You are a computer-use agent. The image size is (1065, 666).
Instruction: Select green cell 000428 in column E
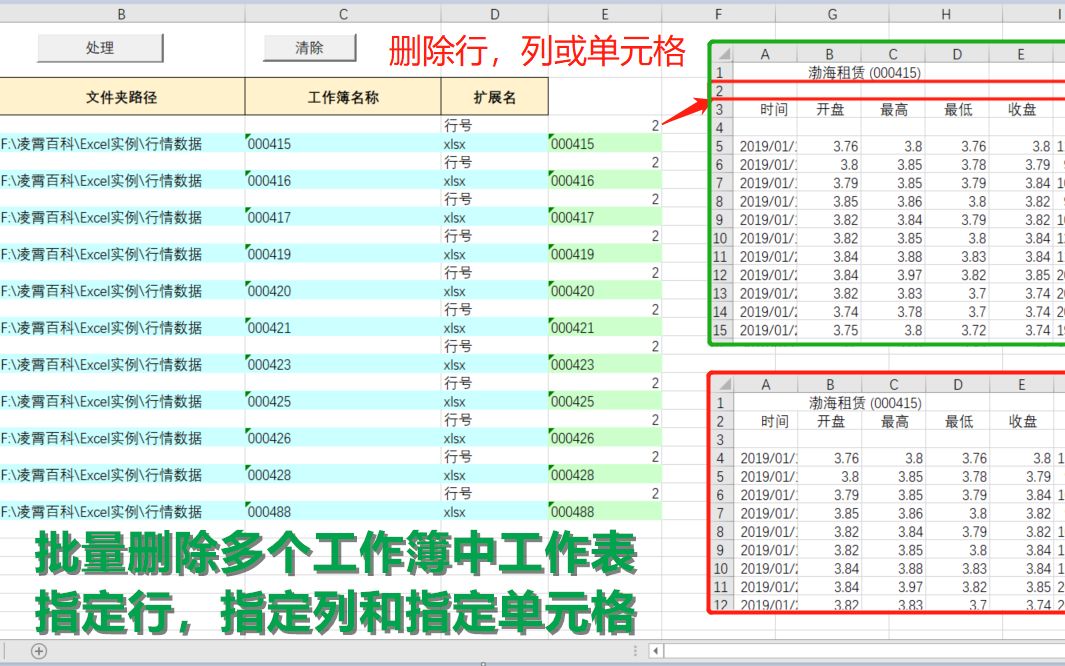[x=604, y=474]
